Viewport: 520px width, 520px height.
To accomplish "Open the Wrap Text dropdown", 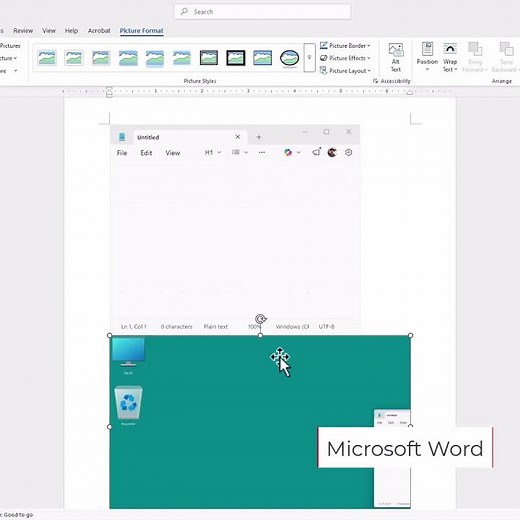I will coord(450,57).
